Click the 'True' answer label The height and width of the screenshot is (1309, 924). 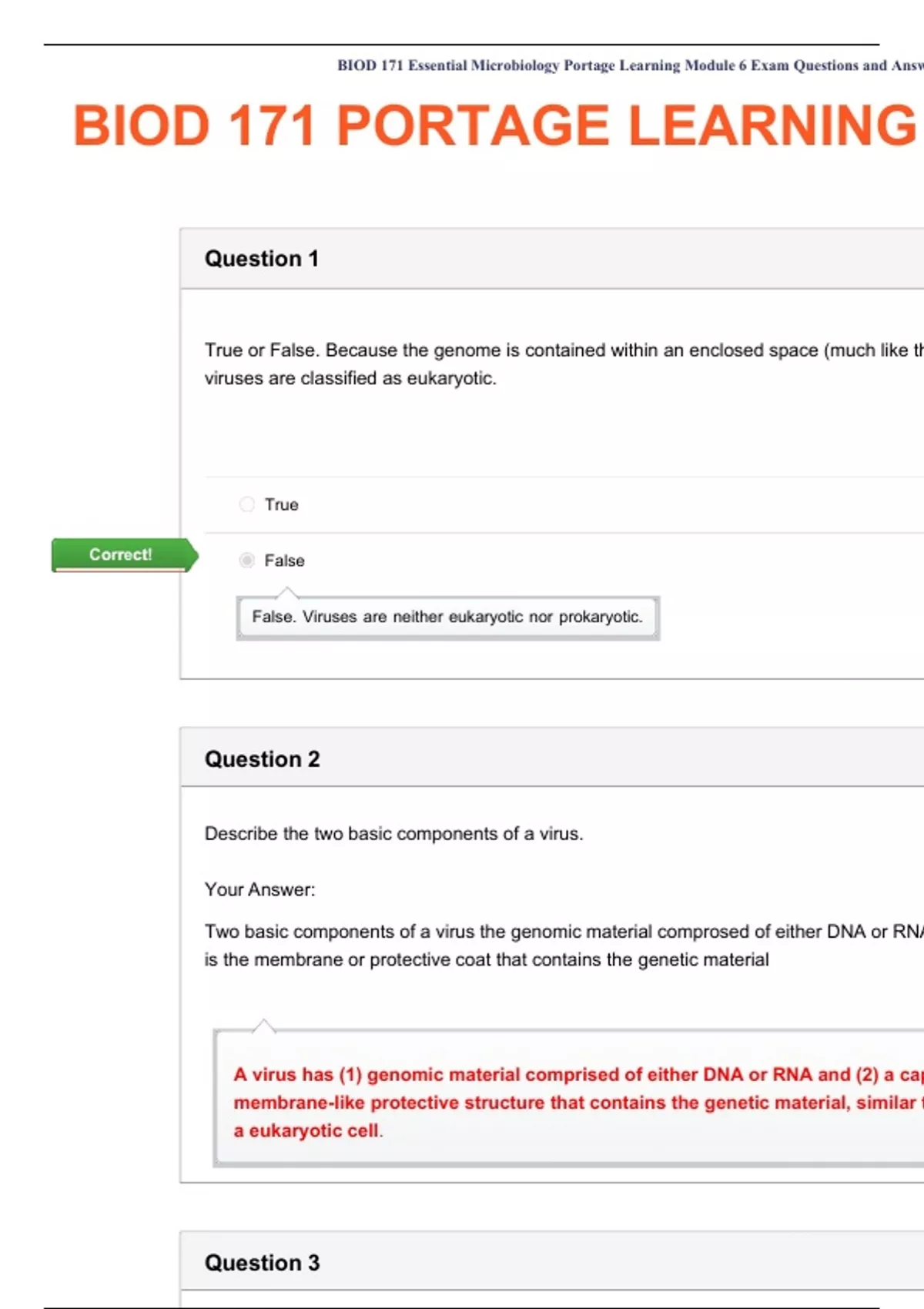tap(282, 504)
